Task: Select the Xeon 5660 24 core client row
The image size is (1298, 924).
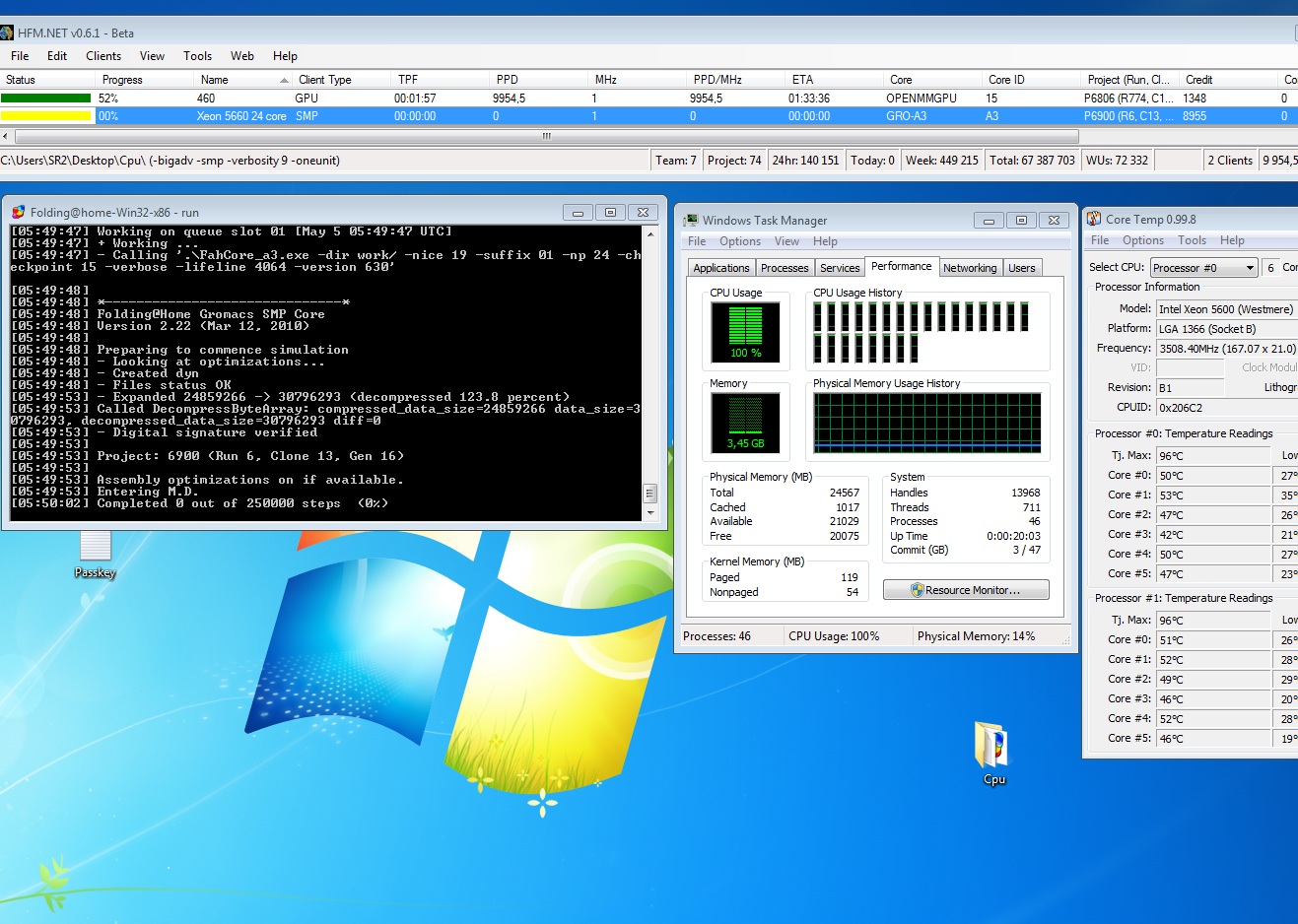Action: 649,116
